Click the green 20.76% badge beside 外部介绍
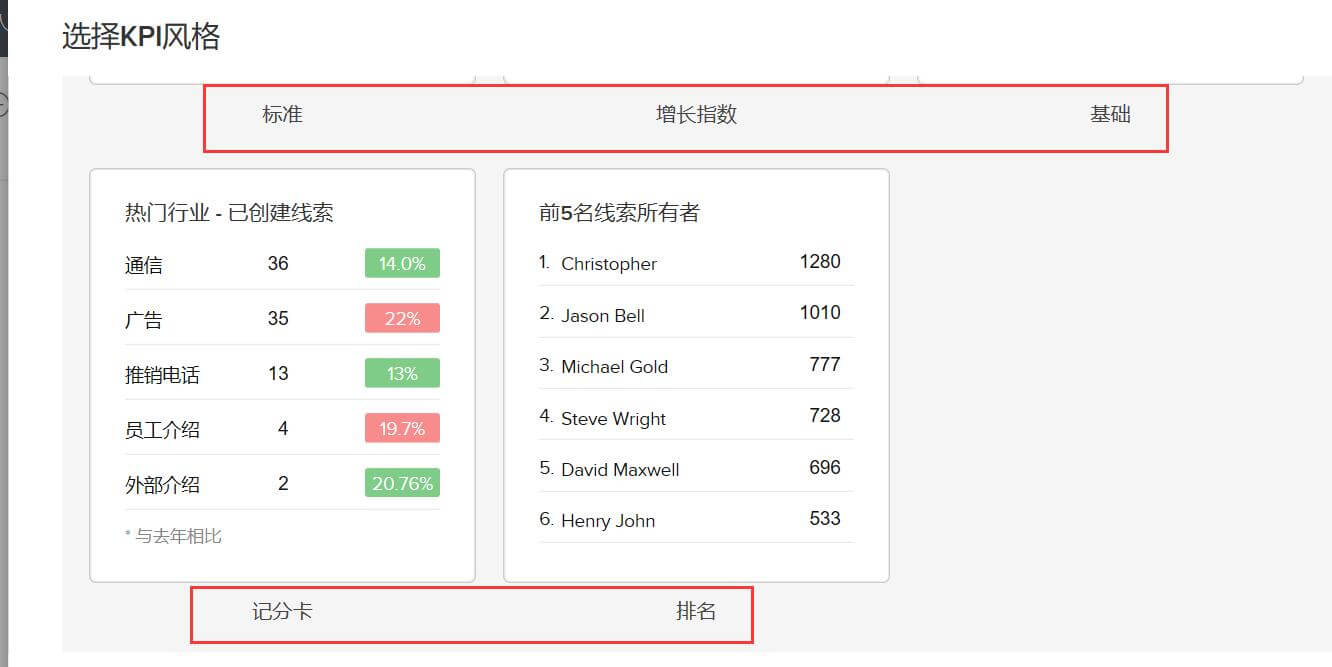1332x667 pixels. click(x=400, y=483)
